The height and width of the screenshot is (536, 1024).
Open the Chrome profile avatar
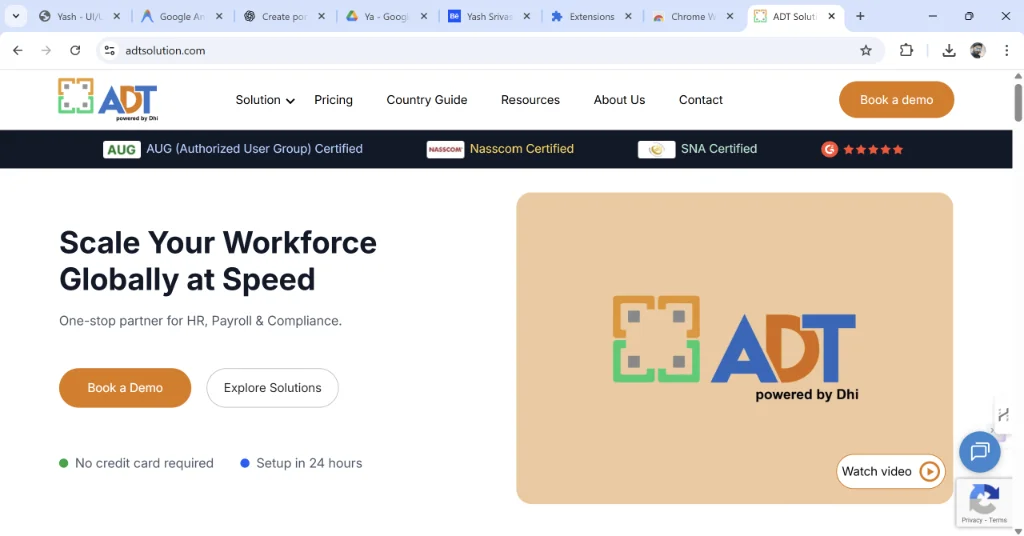click(x=978, y=50)
